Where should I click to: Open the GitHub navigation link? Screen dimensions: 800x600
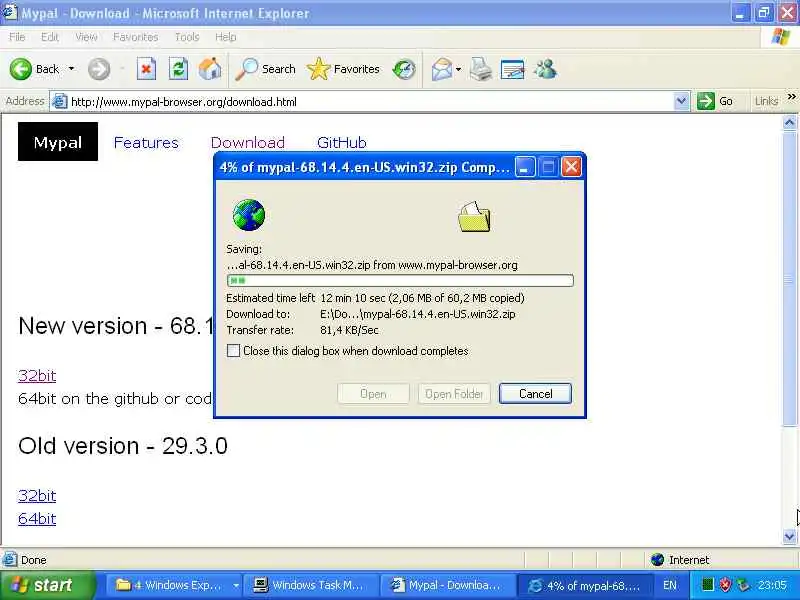point(341,142)
